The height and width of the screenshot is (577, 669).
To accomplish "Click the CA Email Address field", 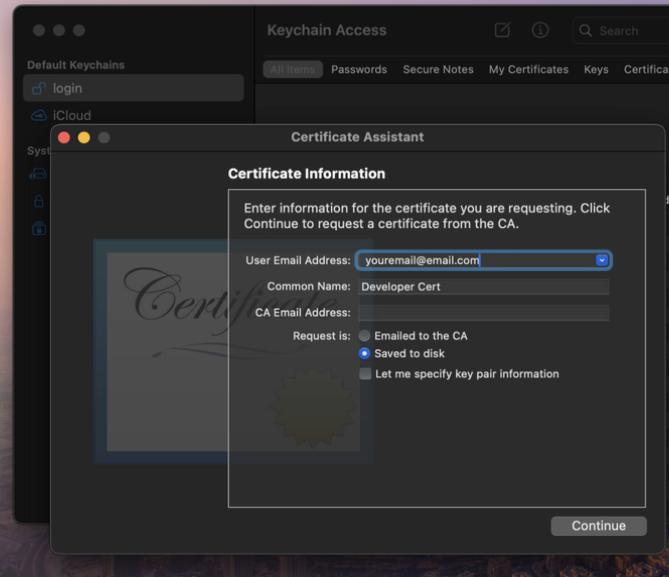I will tap(483, 313).
